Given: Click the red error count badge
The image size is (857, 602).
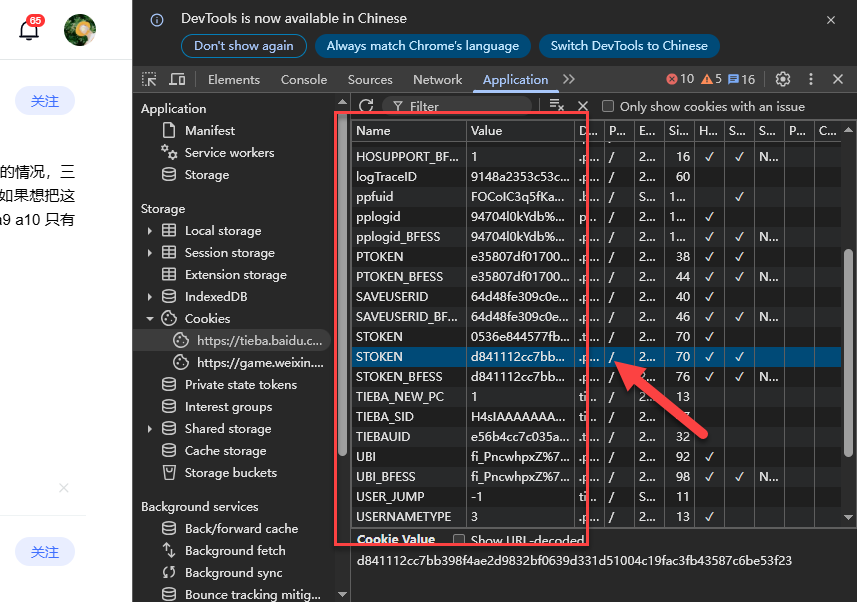Looking at the screenshot, I should point(680,80).
